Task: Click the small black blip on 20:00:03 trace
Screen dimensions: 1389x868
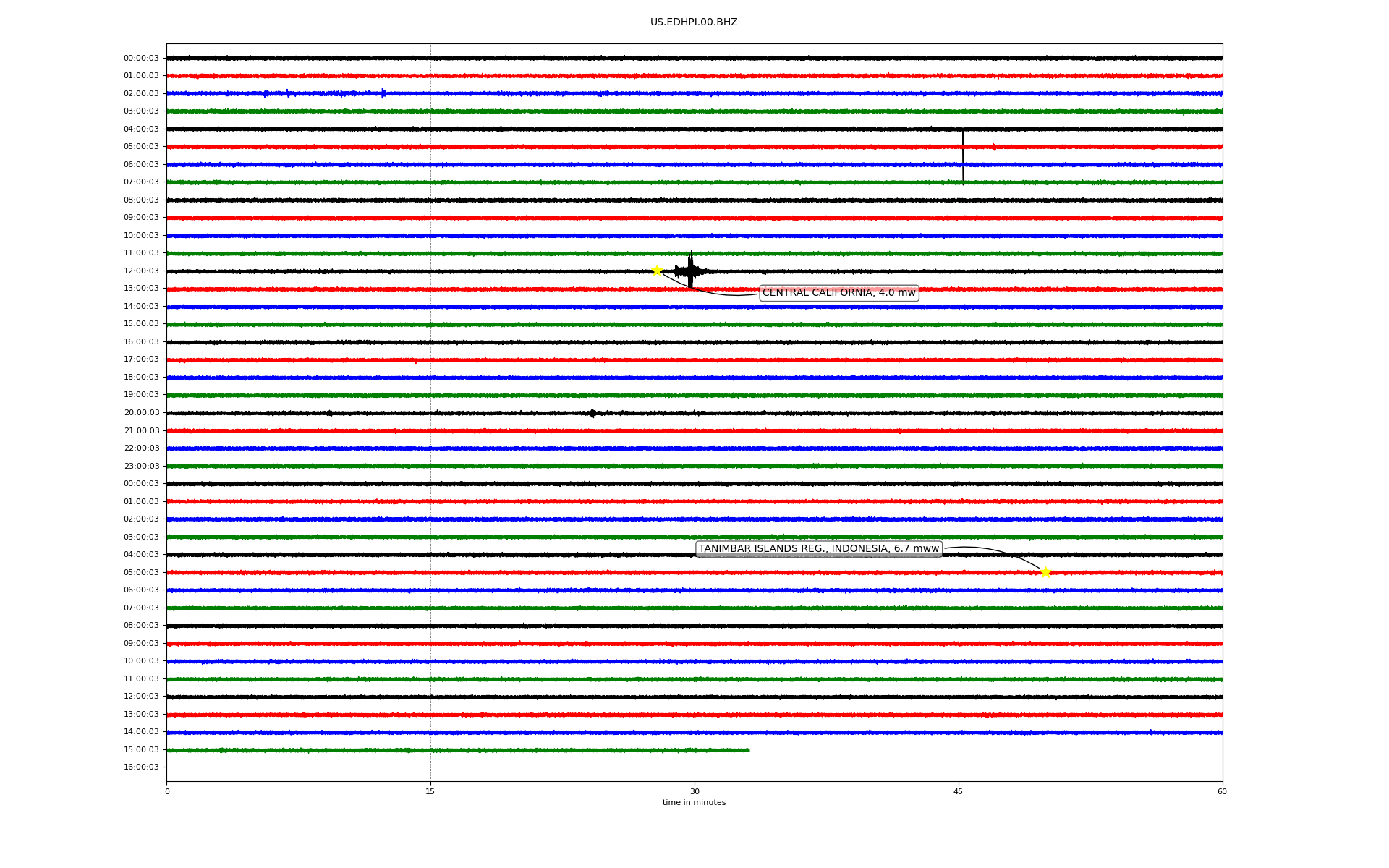Action: (x=592, y=413)
